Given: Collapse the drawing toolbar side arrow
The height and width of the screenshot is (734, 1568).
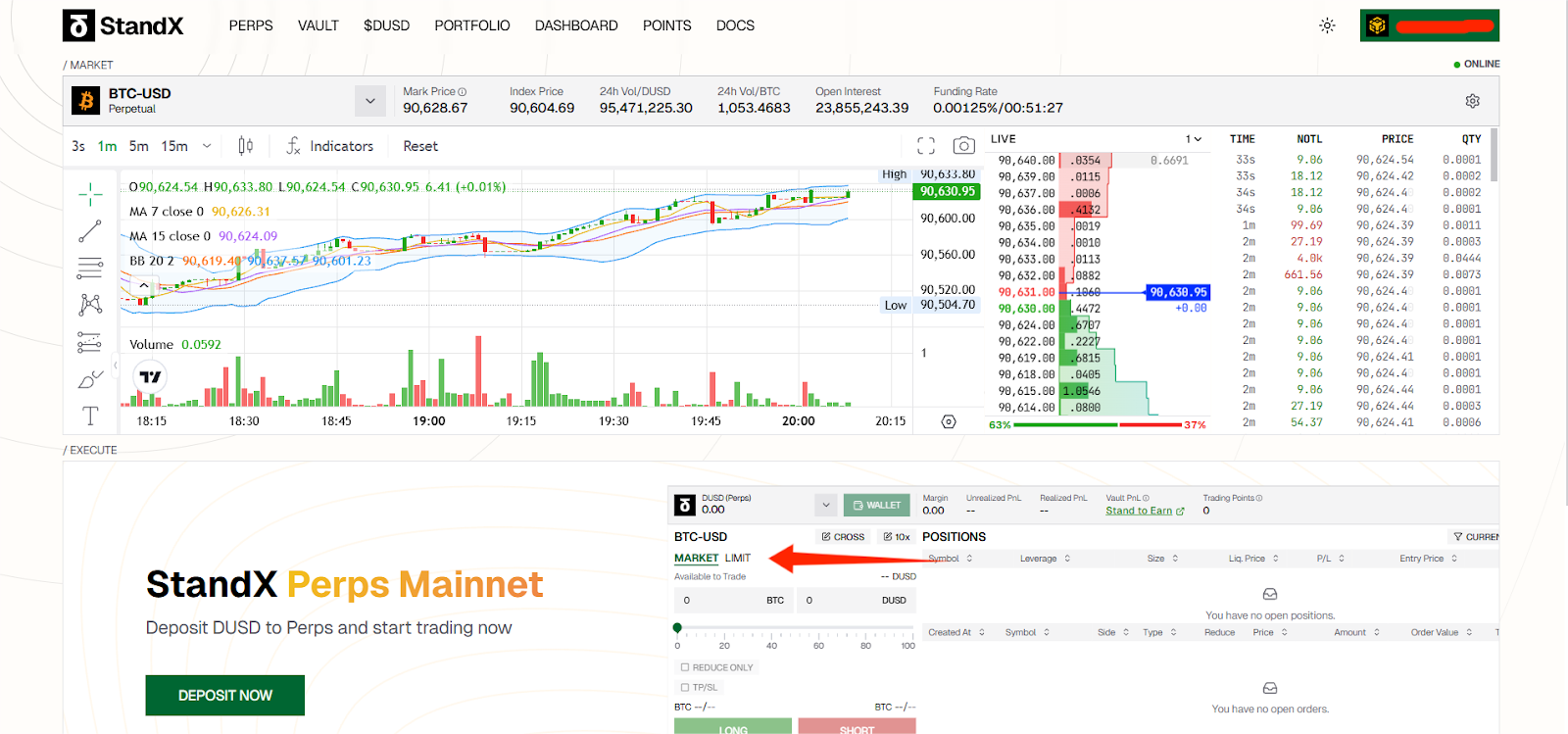Looking at the screenshot, I should point(115,366).
